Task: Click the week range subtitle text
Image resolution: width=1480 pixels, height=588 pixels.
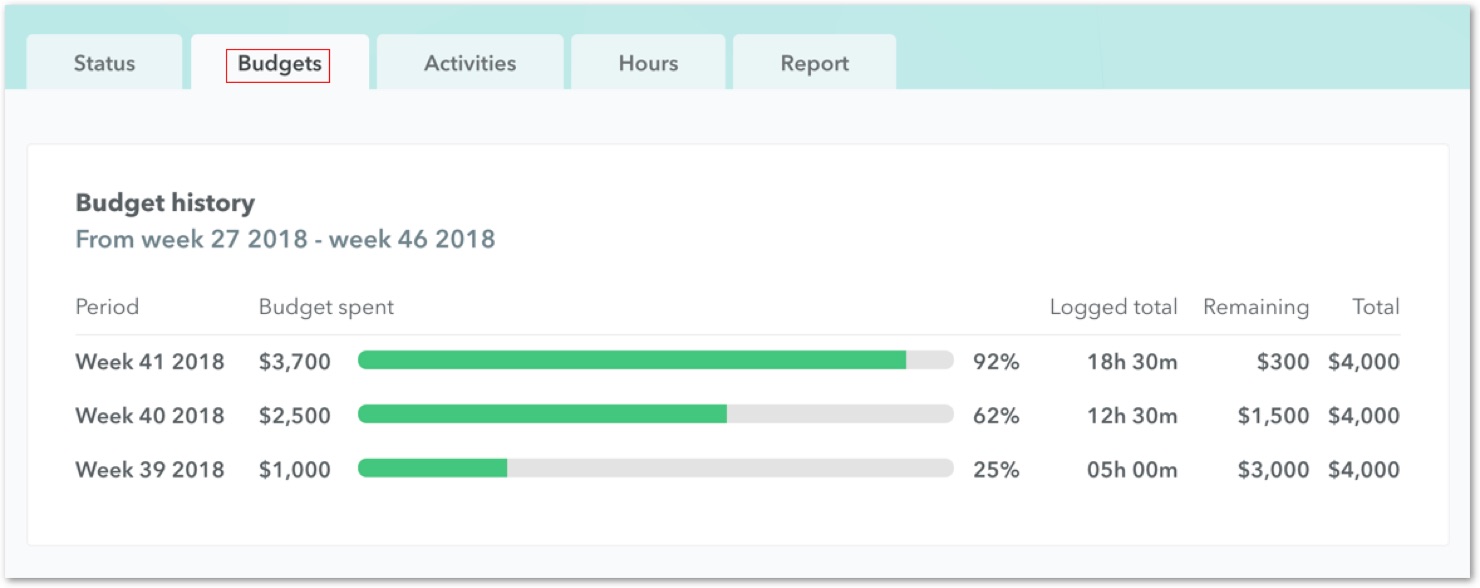Action: coord(285,239)
